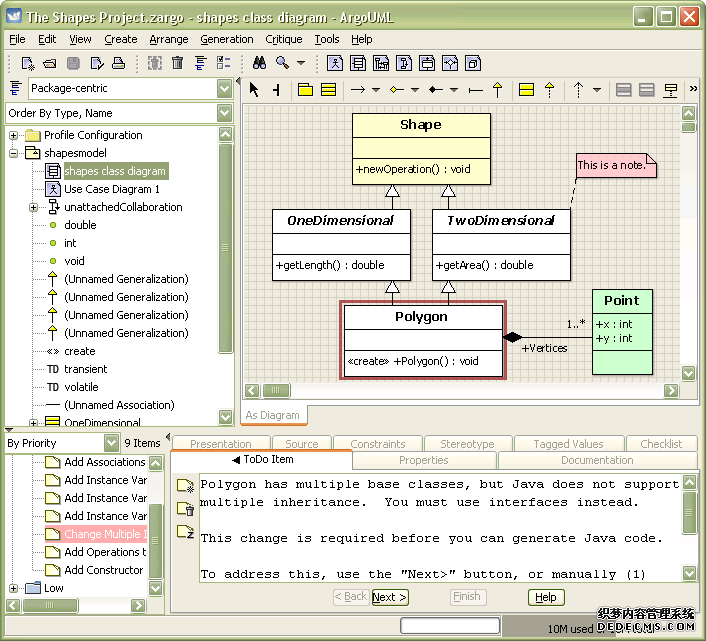Click the New ToDo Item icon
The width and height of the screenshot is (706, 641).
pos(185,486)
